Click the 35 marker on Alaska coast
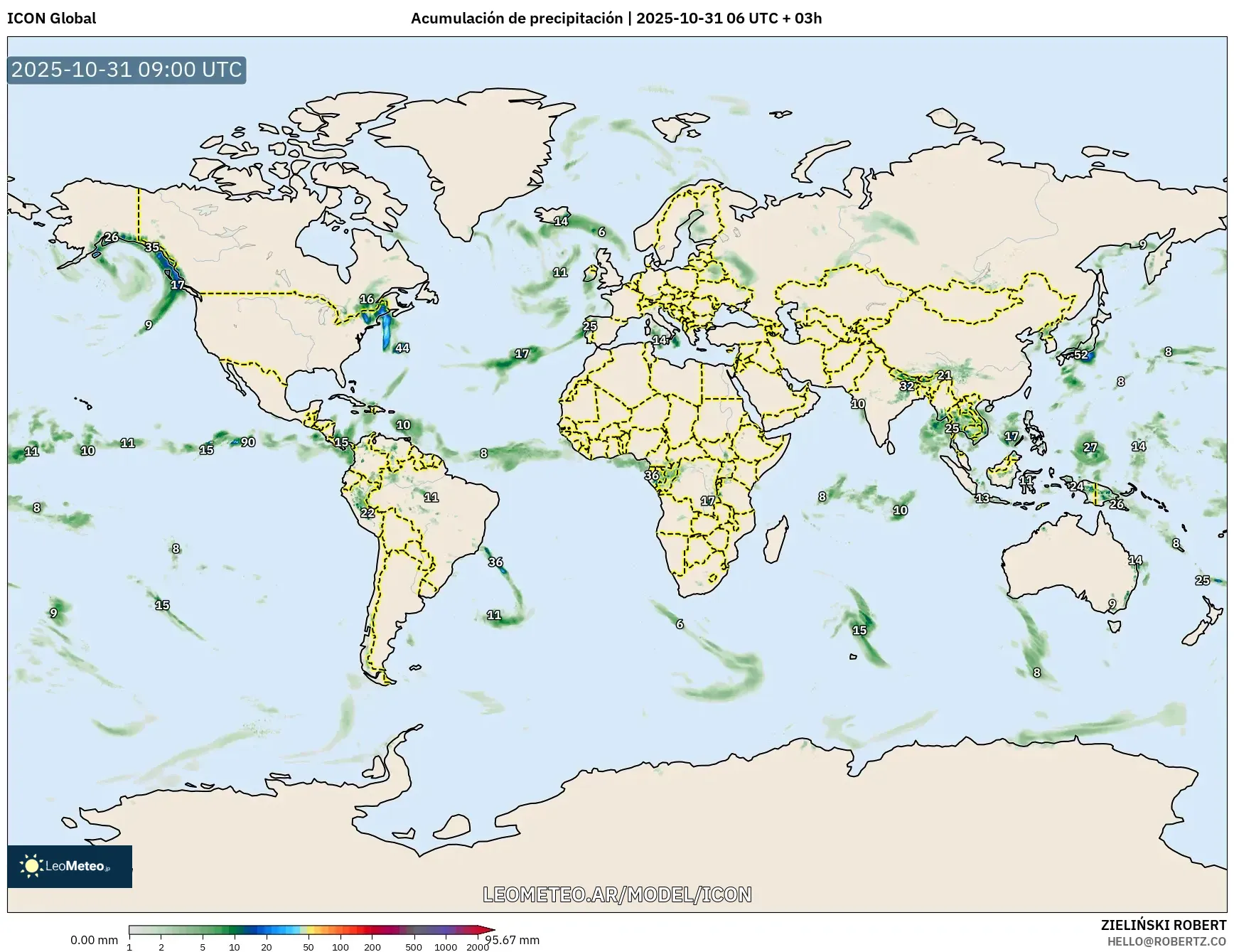Screen dimensions: 1234x952 tap(152, 247)
